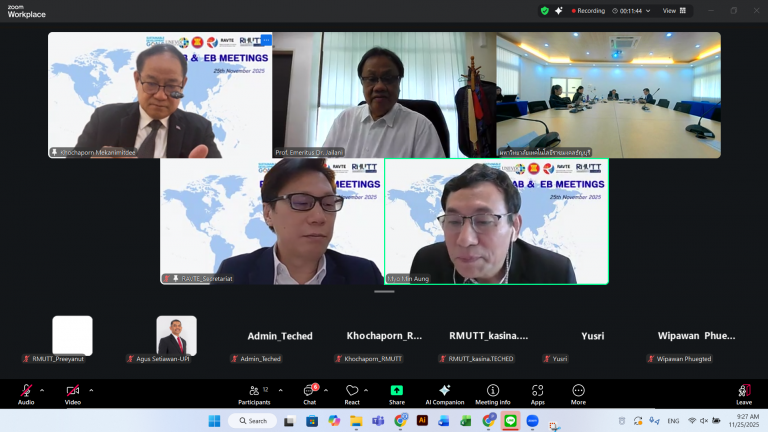Expand audio options arrow next to Audio
Screen dimensions: 768x432
[x=42, y=390]
